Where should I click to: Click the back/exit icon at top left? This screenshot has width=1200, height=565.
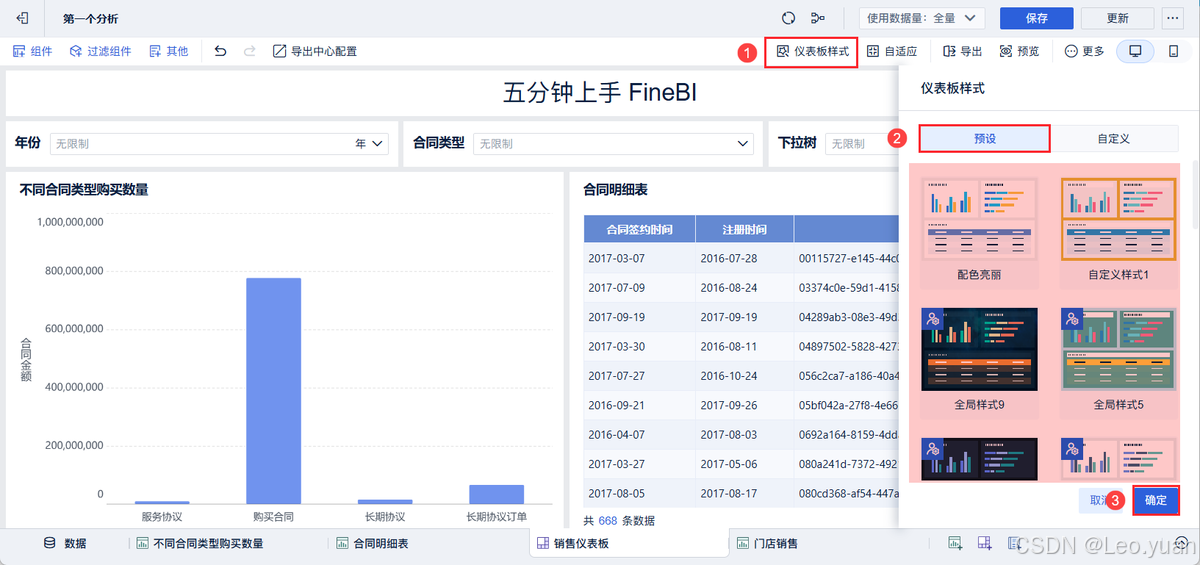[22, 18]
